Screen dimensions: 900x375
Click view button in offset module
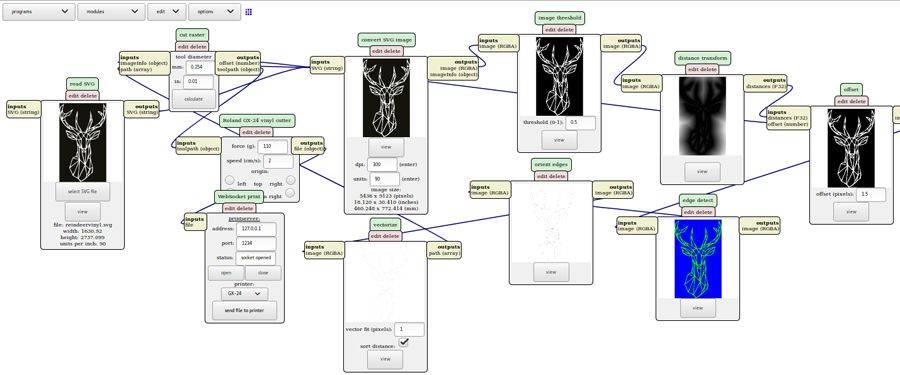click(x=851, y=211)
